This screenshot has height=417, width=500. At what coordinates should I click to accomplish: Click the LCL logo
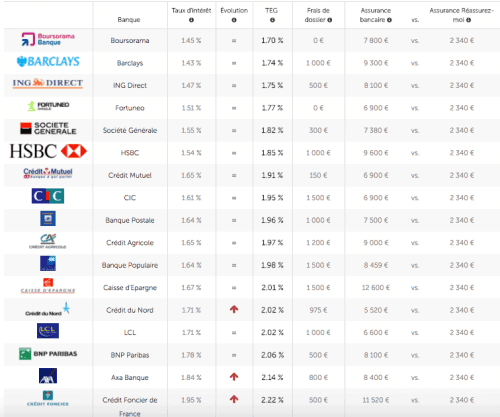(48, 331)
